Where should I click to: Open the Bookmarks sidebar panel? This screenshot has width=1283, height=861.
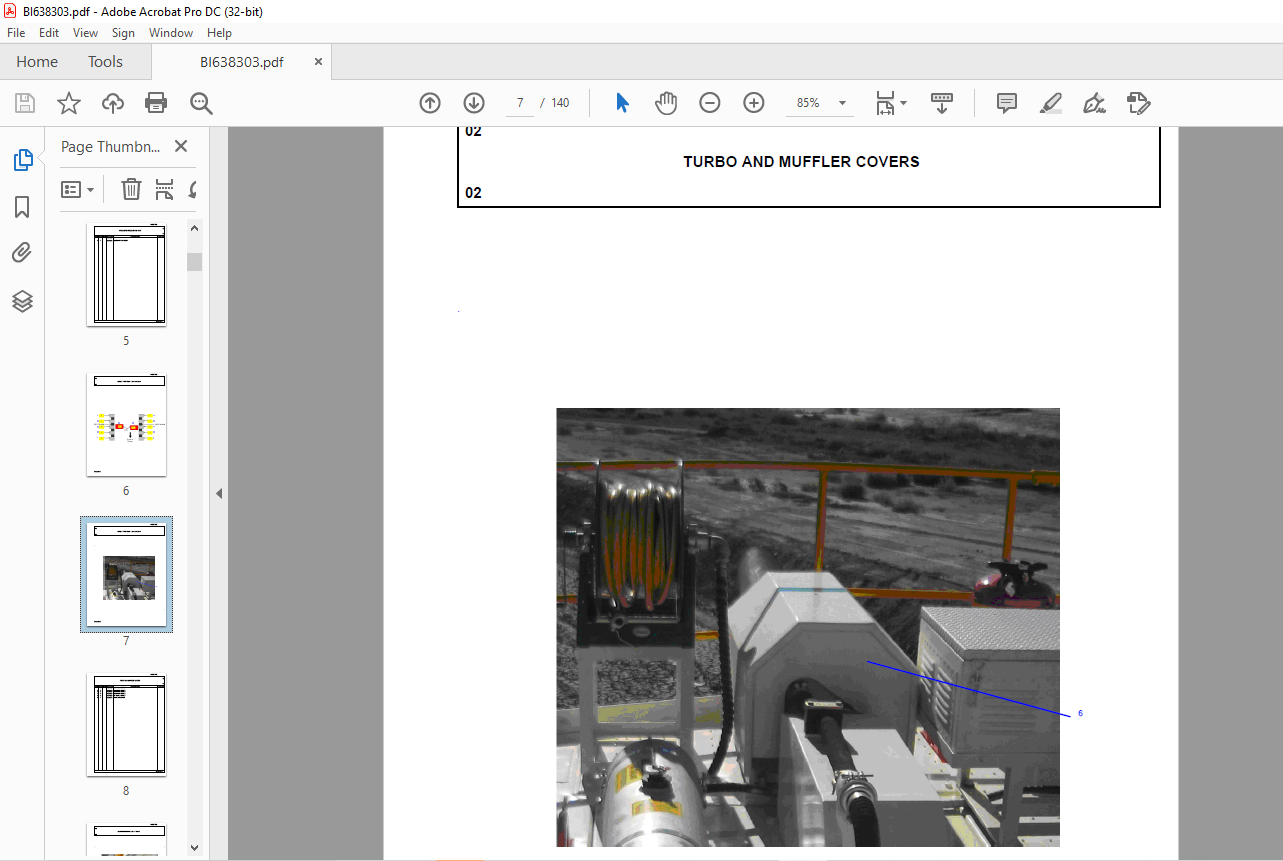click(x=22, y=207)
